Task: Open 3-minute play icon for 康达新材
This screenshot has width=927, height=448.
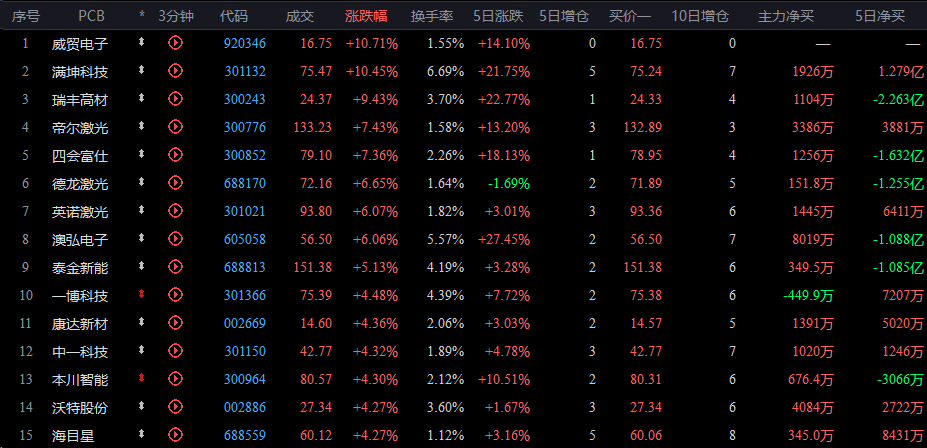Action: pyautogui.click(x=176, y=323)
